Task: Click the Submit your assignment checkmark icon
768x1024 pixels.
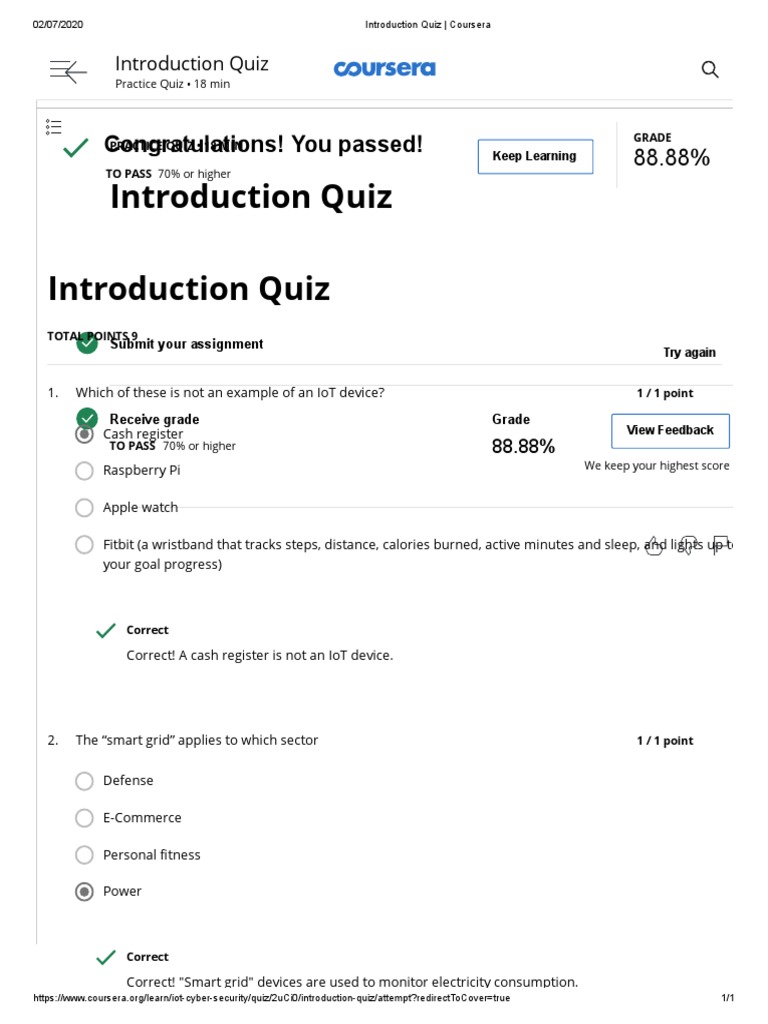Action: point(87,344)
